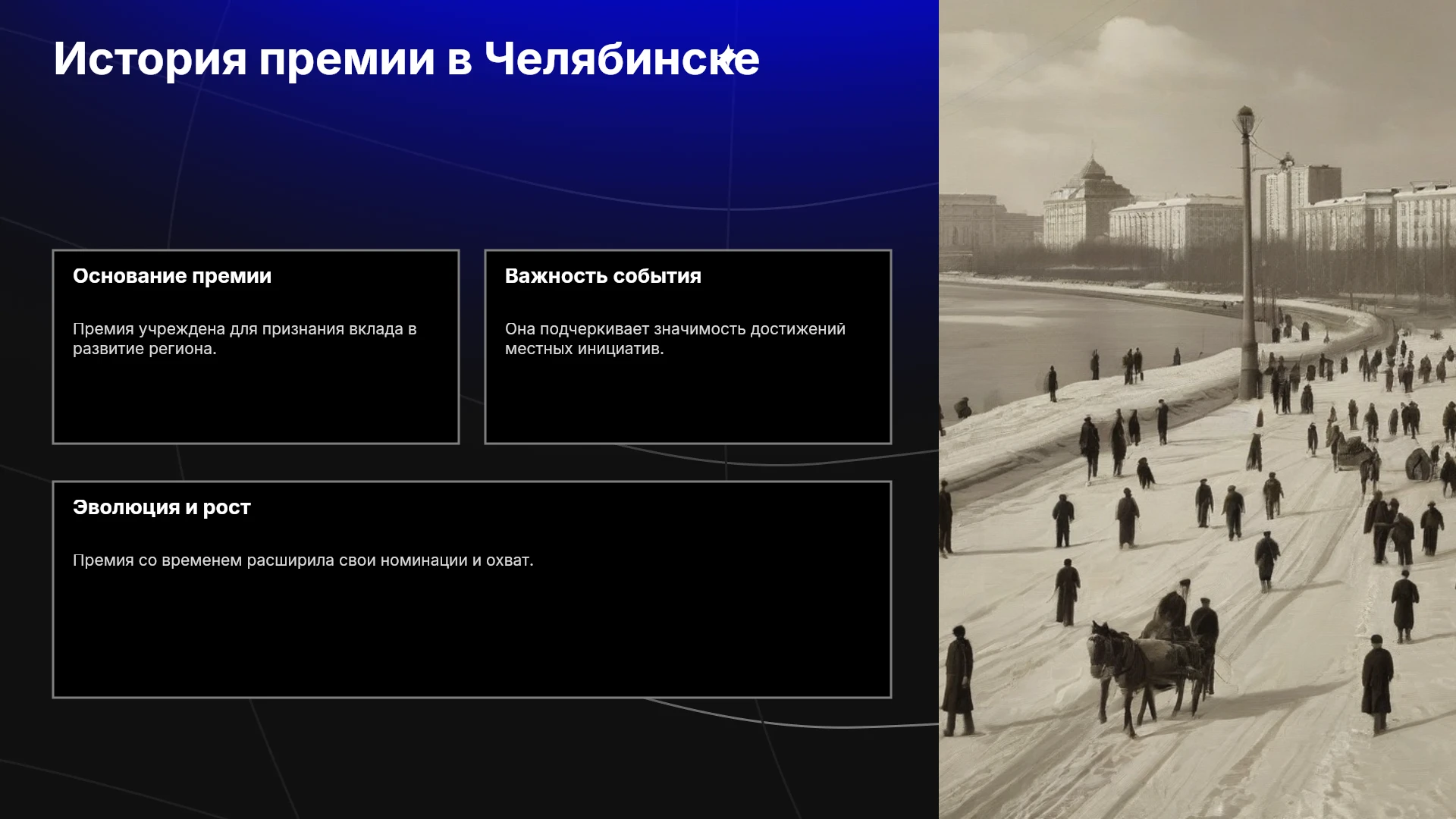Click the sparkle star icon overlapping the title
The image size is (1456, 819).
726,58
